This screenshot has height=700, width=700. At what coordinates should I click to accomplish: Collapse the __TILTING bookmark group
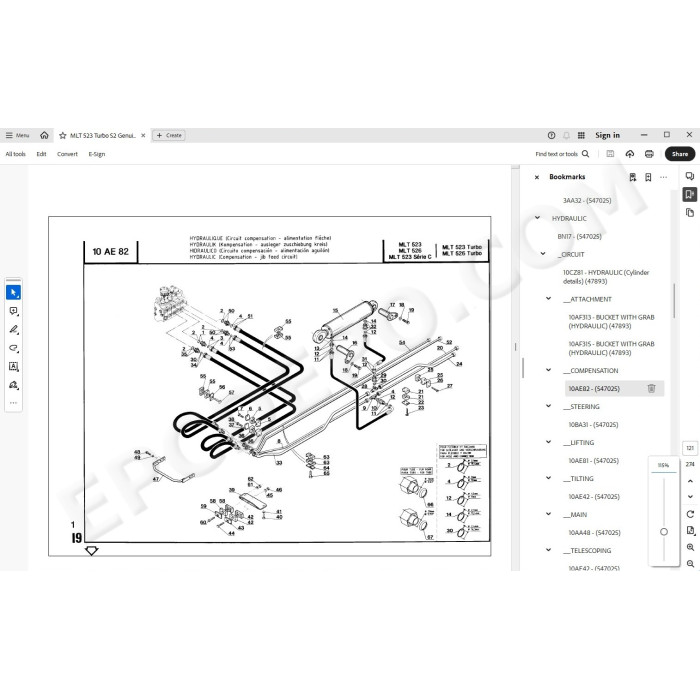(x=549, y=478)
